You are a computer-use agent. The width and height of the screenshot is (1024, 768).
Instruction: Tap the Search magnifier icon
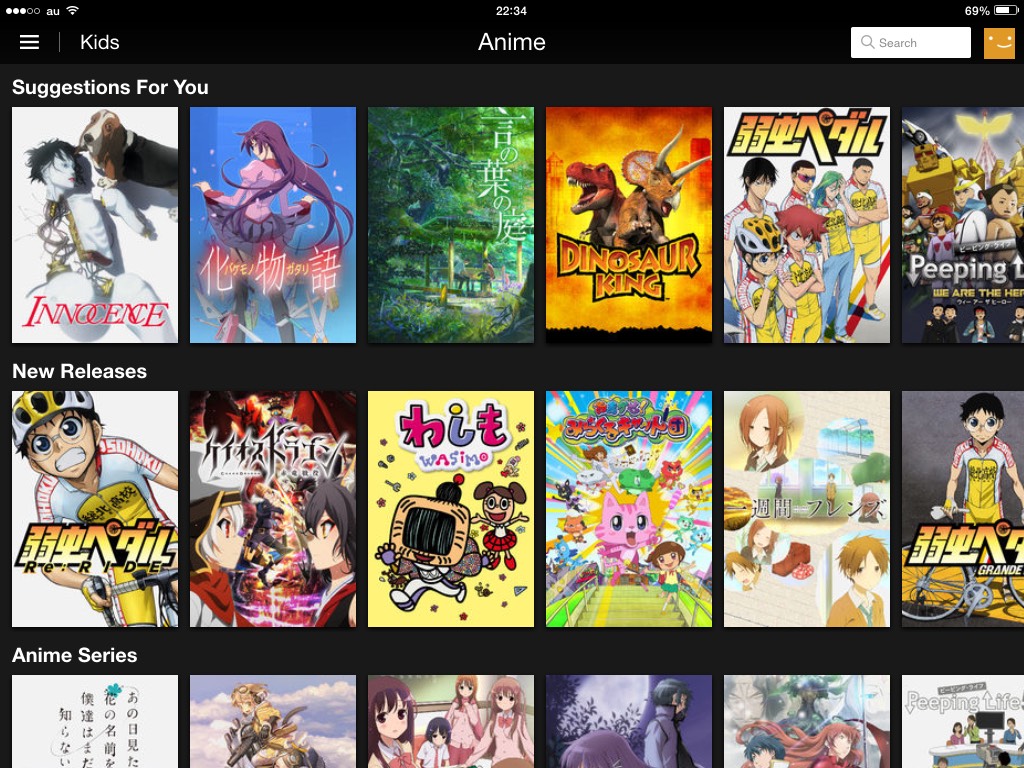(867, 42)
